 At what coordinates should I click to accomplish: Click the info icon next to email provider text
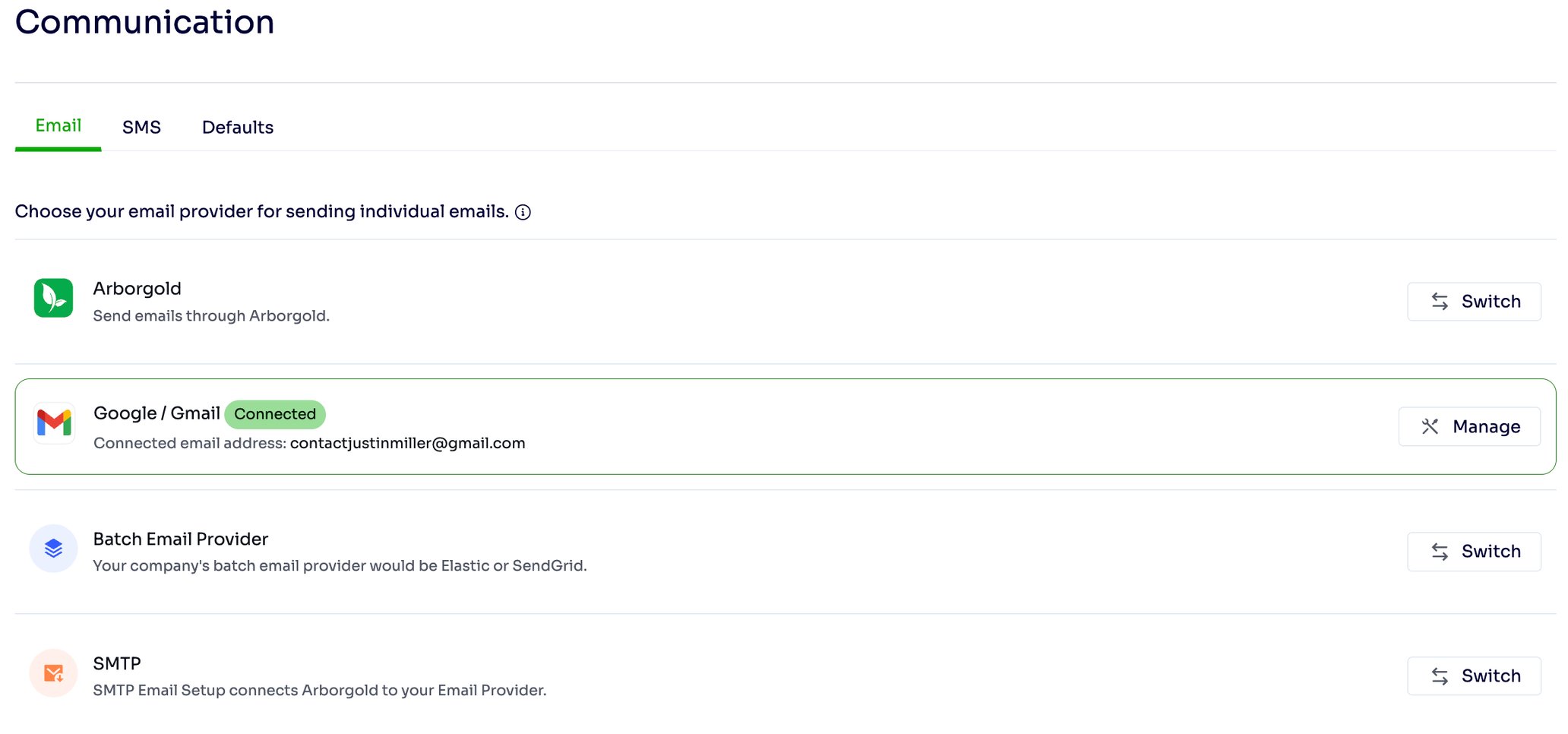point(523,212)
